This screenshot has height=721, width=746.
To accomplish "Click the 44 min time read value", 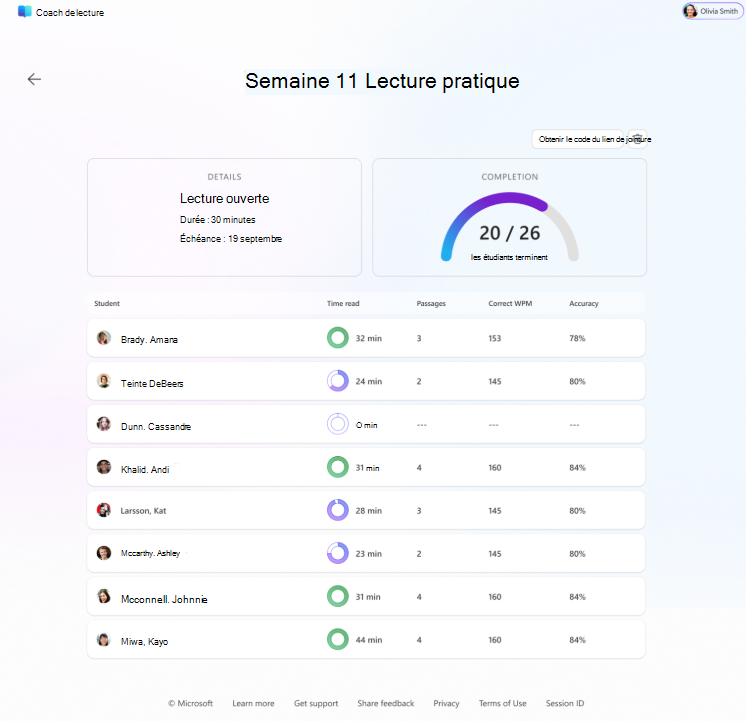I will pos(369,640).
